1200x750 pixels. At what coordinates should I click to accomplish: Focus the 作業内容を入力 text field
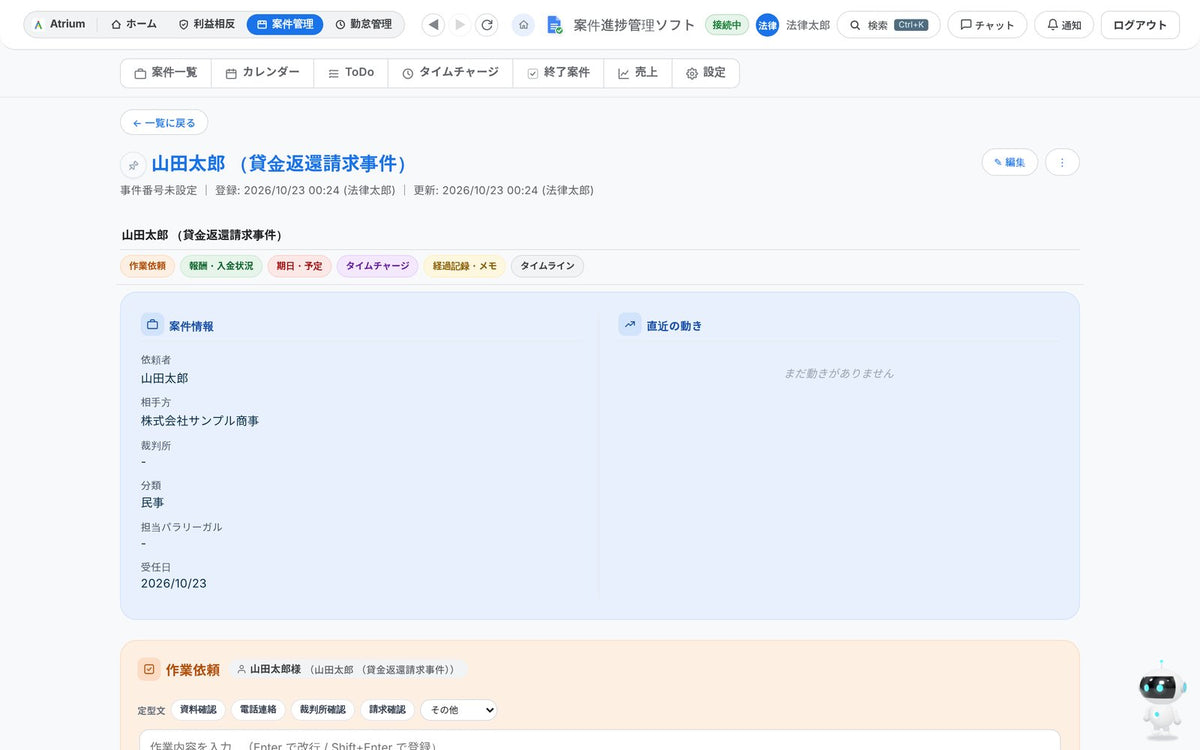pyautogui.click(x=600, y=741)
